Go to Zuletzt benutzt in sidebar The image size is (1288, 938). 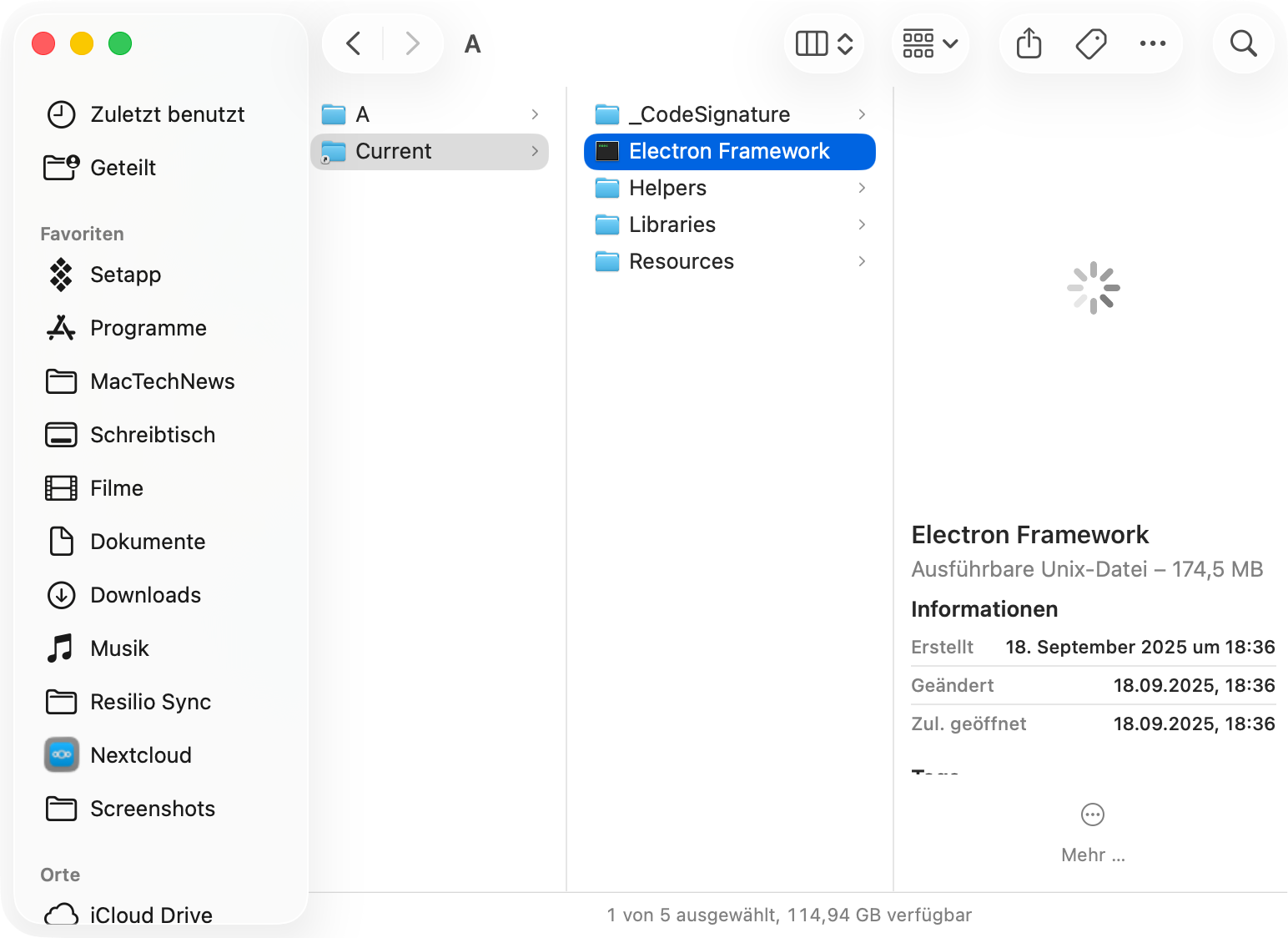point(167,114)
